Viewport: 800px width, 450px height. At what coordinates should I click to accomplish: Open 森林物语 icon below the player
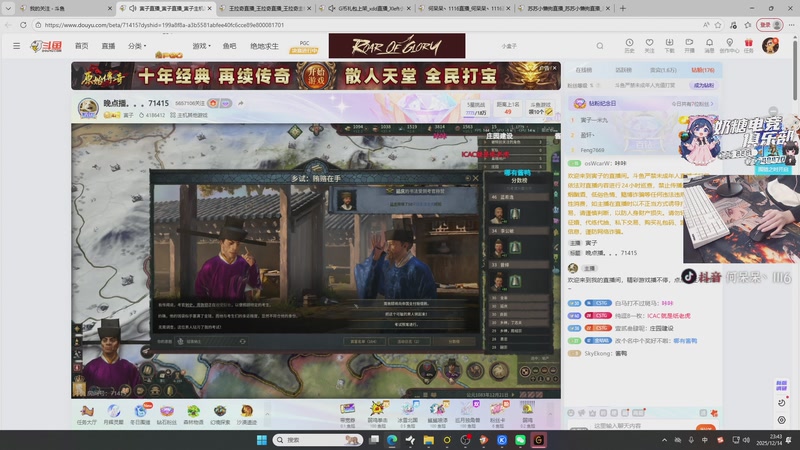tap(193, 415)
